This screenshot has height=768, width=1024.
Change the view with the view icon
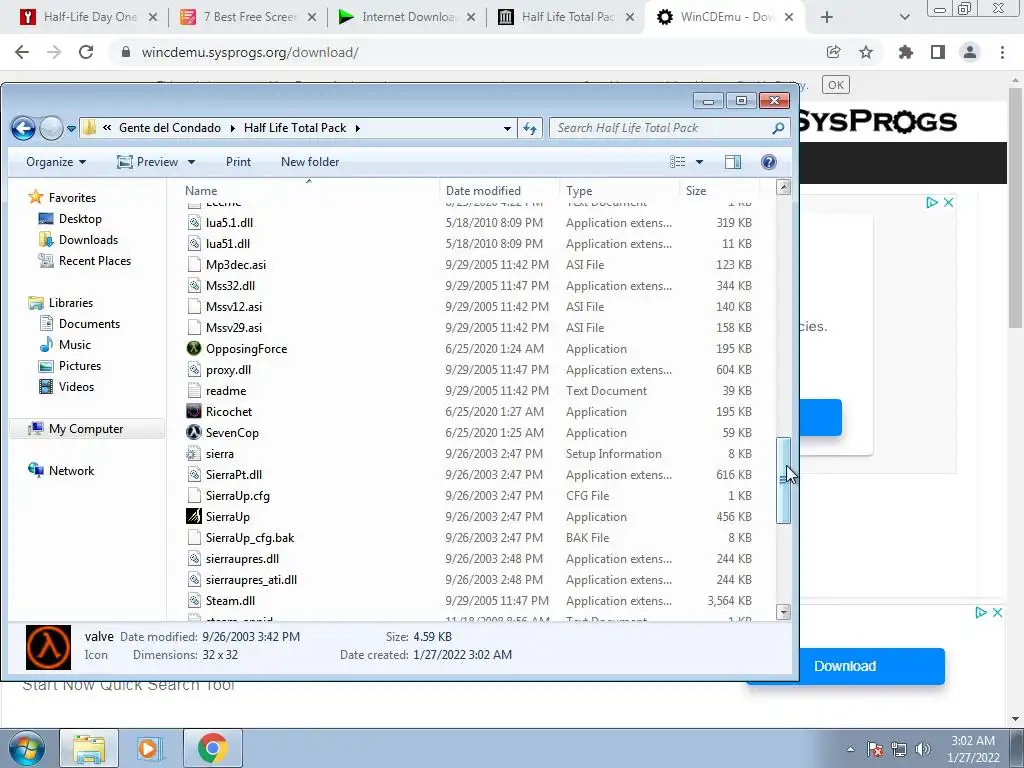pos(678,162)
